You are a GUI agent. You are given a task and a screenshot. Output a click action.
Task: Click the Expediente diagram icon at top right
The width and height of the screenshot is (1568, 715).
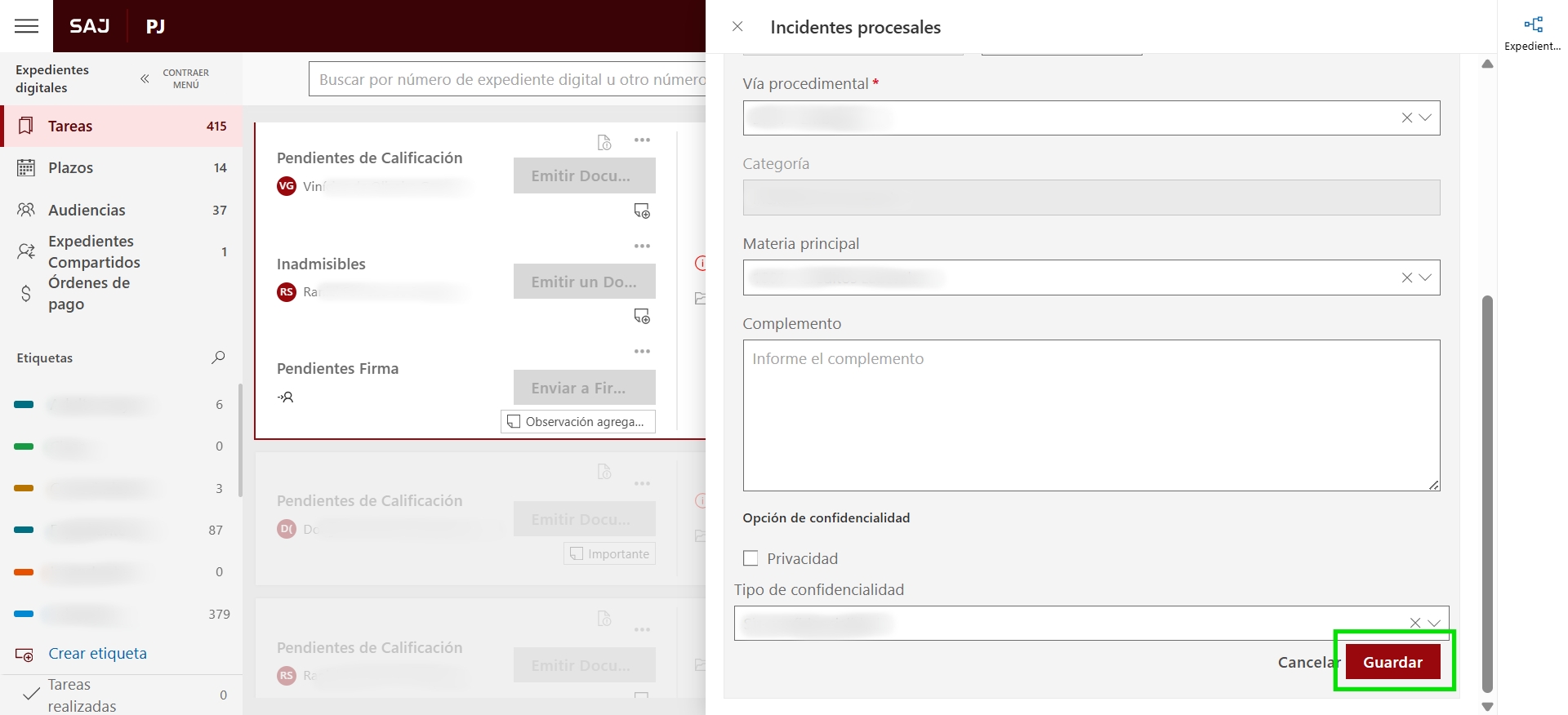coord(1533,25)
